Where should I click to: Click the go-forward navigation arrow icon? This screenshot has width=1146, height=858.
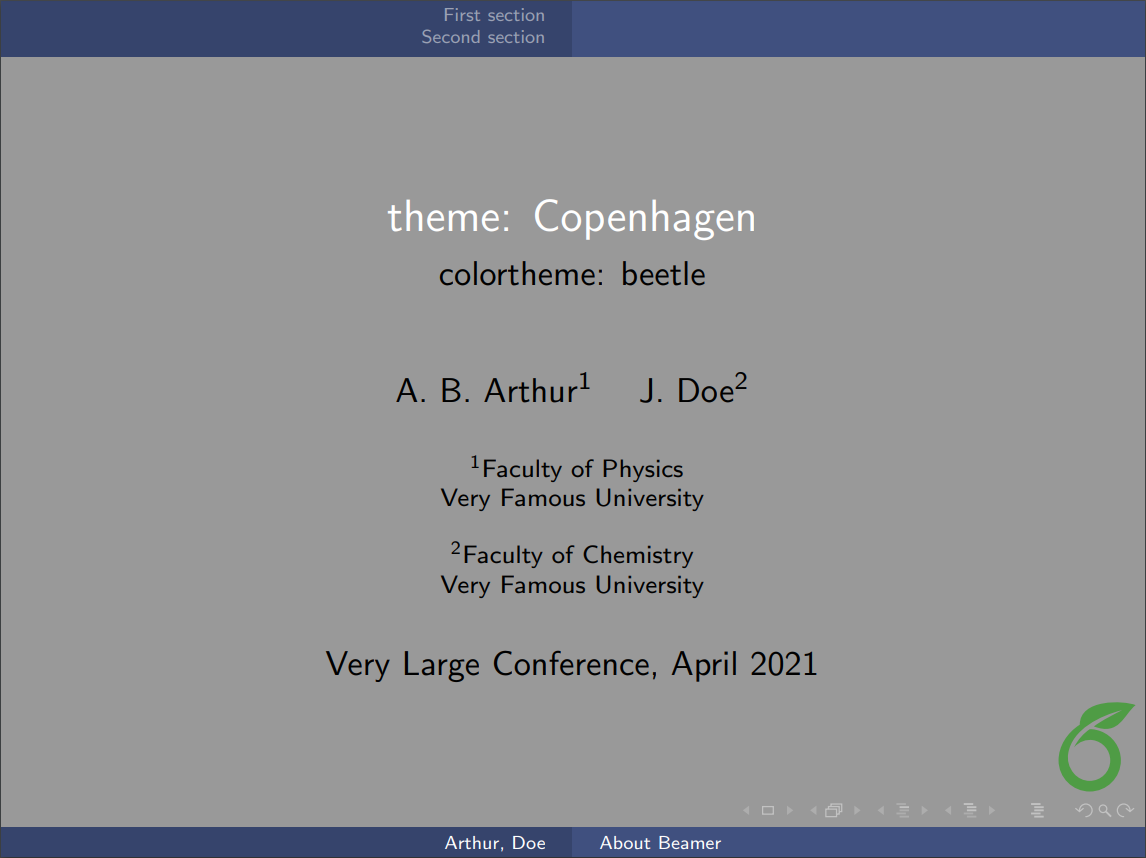pyautogui.click(x=1124, y=810)
